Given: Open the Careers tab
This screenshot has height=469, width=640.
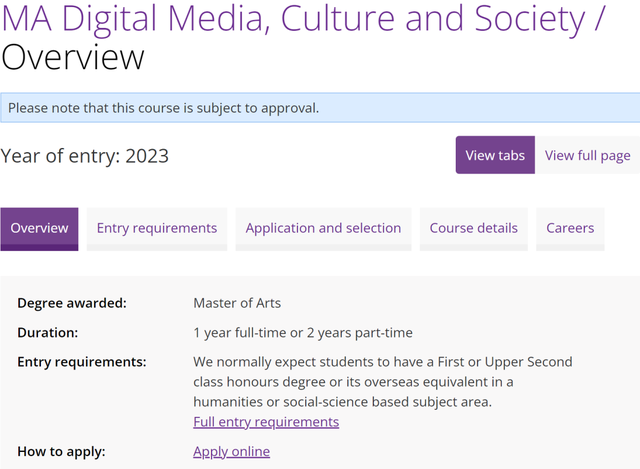Looking at the screenshot, I should [570, 228].
